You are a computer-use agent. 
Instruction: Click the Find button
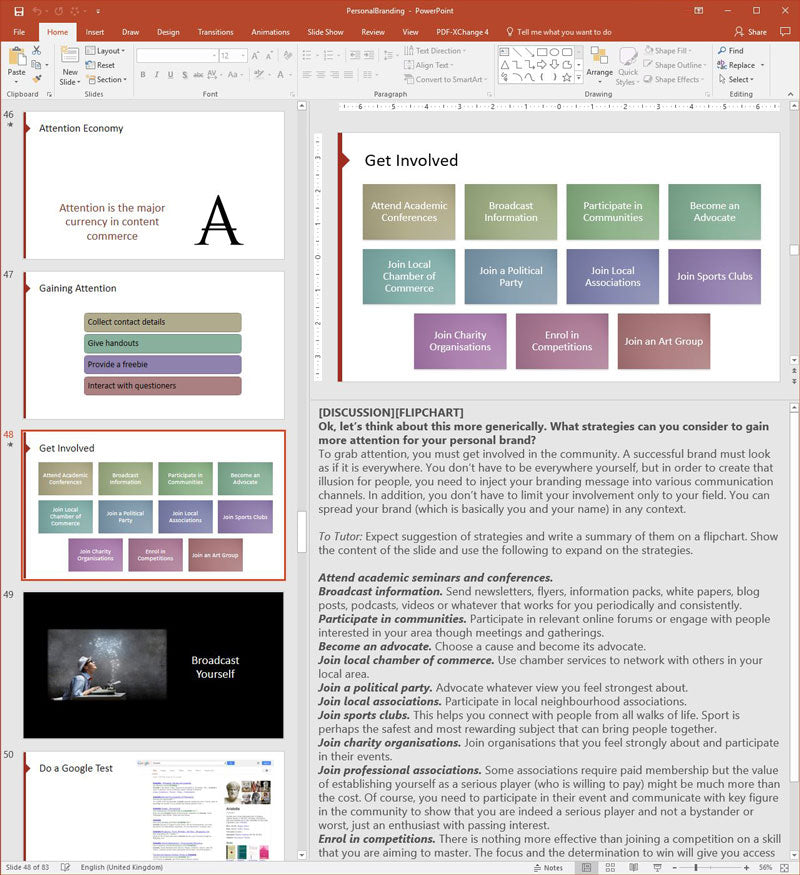pyautogui.click(x=731, y=51)
